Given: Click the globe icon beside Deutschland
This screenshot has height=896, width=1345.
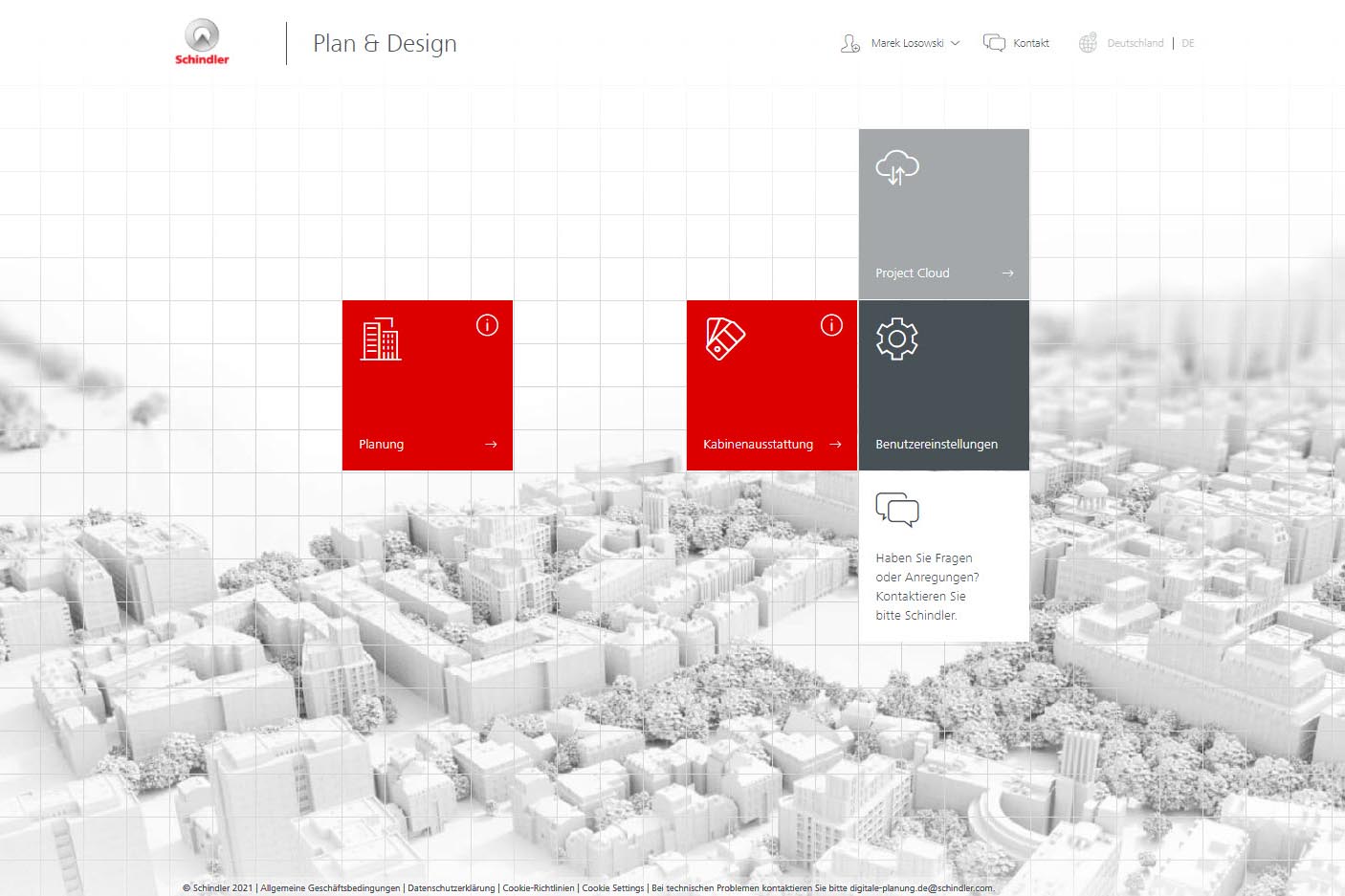Looking at the screenshot, I should pyautogui.click(x=1088, y=43).
